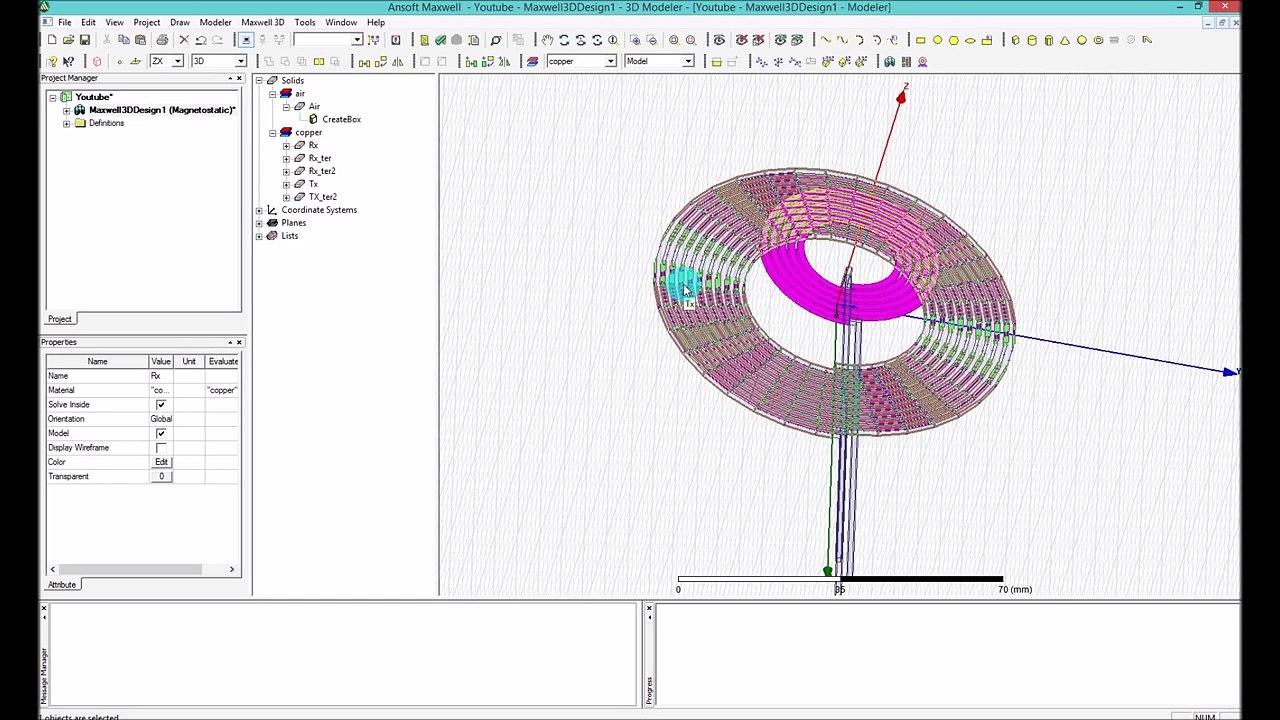1280x720 pixels.
Task: Click the Print icon in toolbar
Action: pos(162,40)
